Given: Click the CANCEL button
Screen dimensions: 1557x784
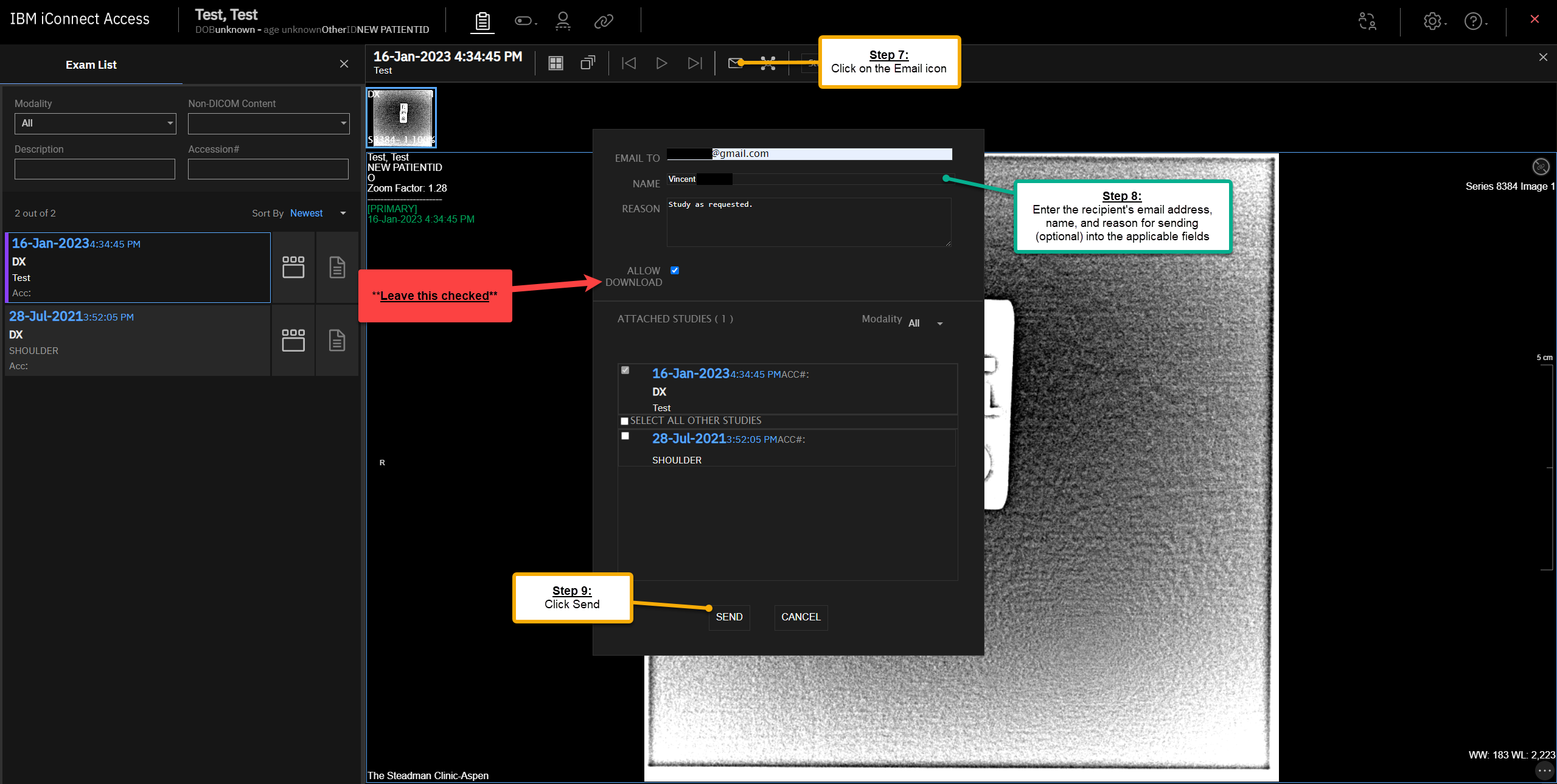Looking at the screenshot, I should click(801, 617).
